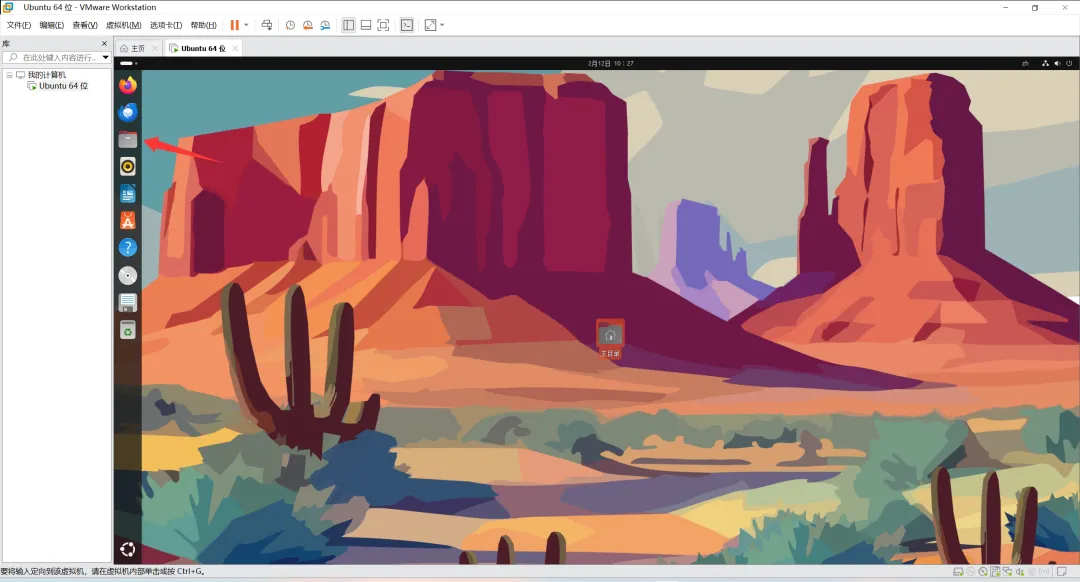
Task: Pause the virtual machine with orange pause button
Action: 235,25
